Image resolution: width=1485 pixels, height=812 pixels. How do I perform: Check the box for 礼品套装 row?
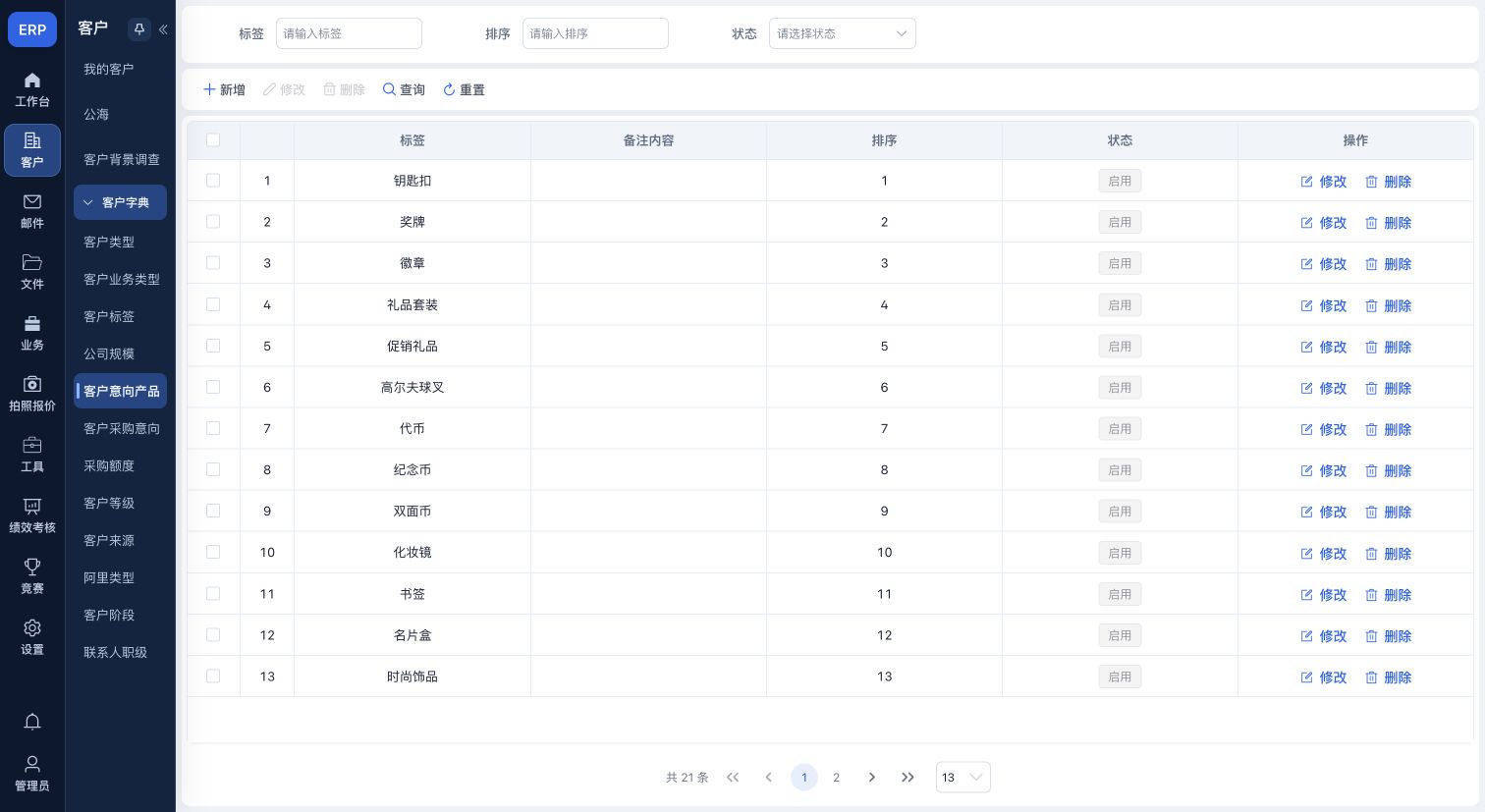point(213,304)
